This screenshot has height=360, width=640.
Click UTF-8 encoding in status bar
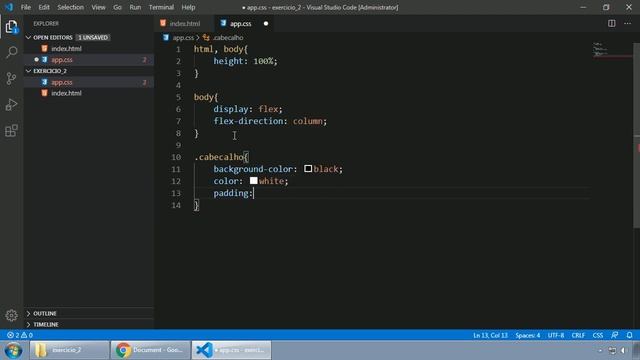(x=556, y=335)
